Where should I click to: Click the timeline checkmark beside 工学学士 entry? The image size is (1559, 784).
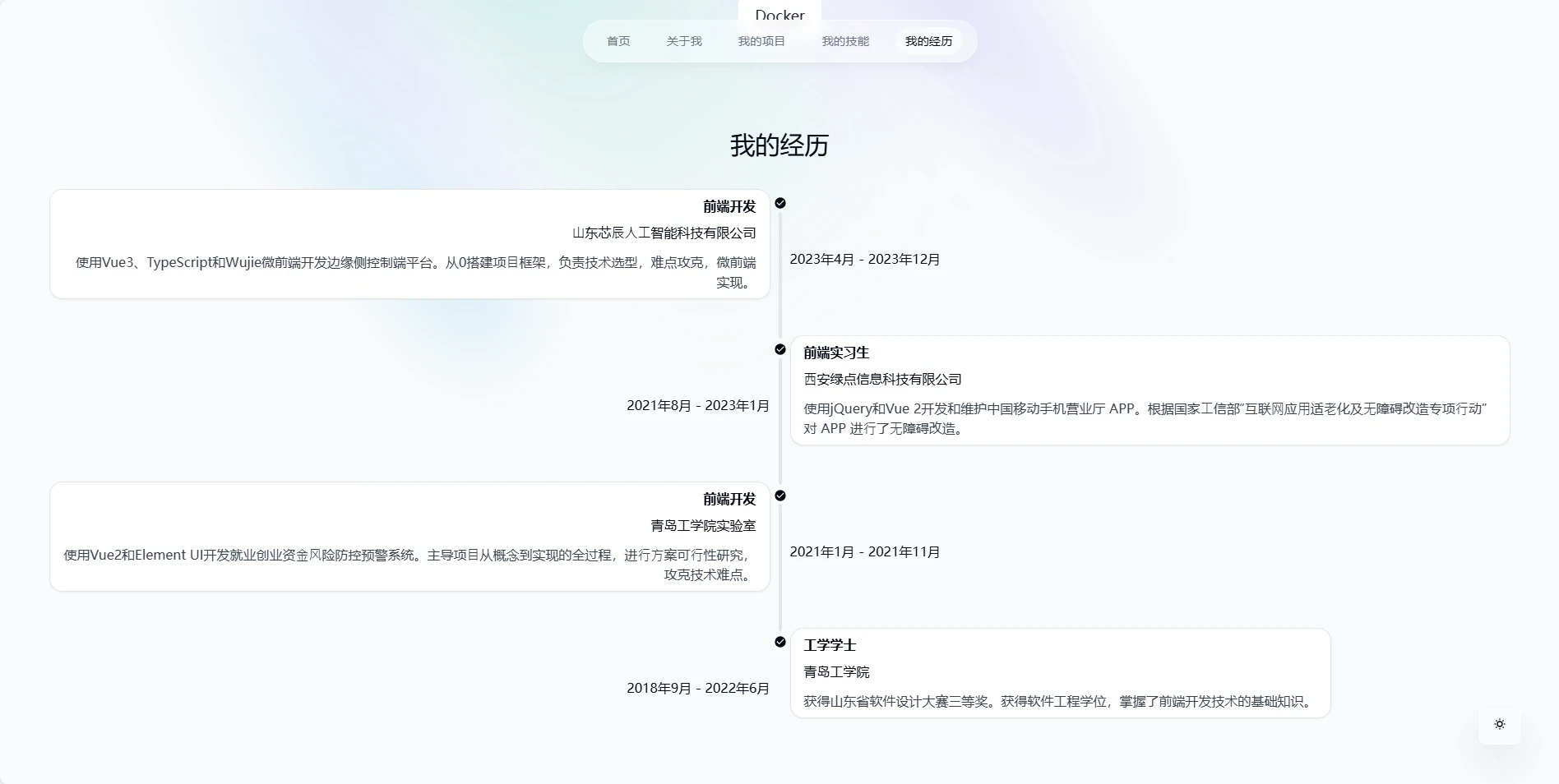pyautogui.click(x=779, y=642)
